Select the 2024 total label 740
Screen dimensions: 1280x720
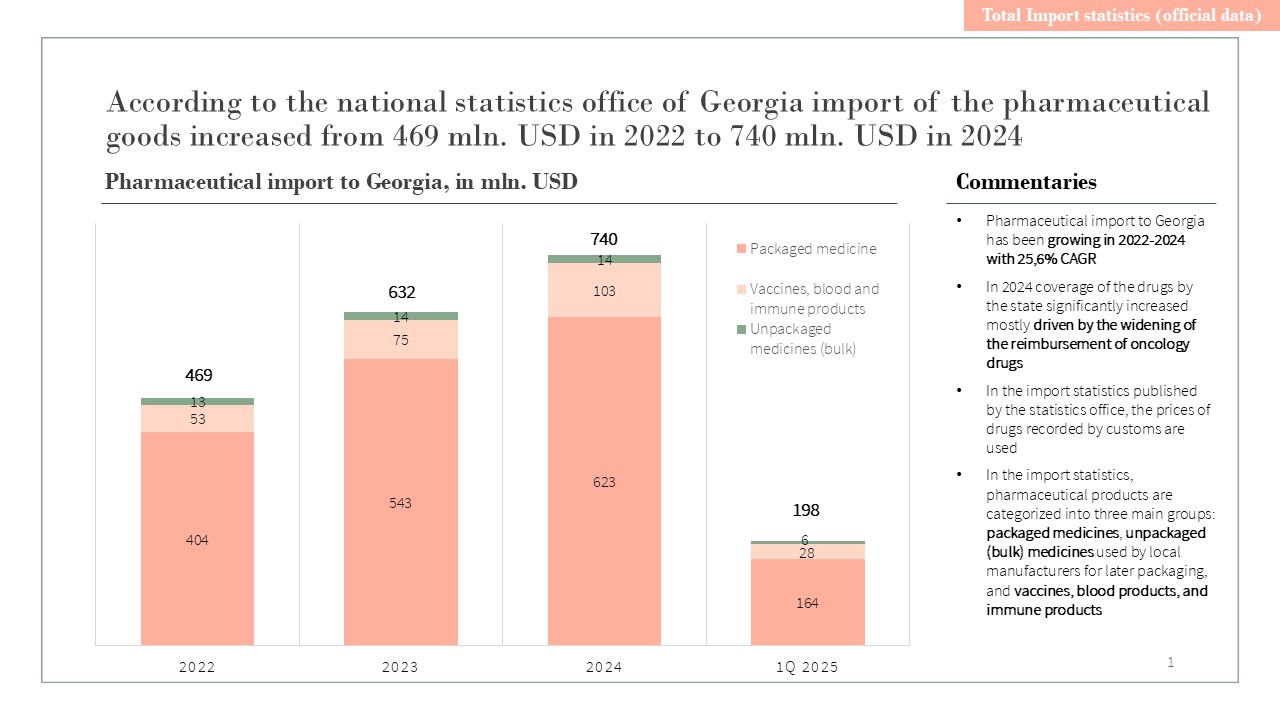coord(604,239)
